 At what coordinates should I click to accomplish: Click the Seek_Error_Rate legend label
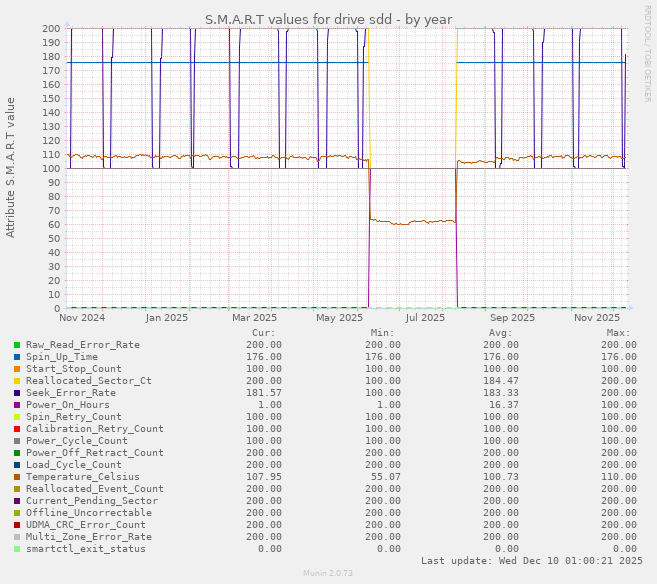[70, 393]
